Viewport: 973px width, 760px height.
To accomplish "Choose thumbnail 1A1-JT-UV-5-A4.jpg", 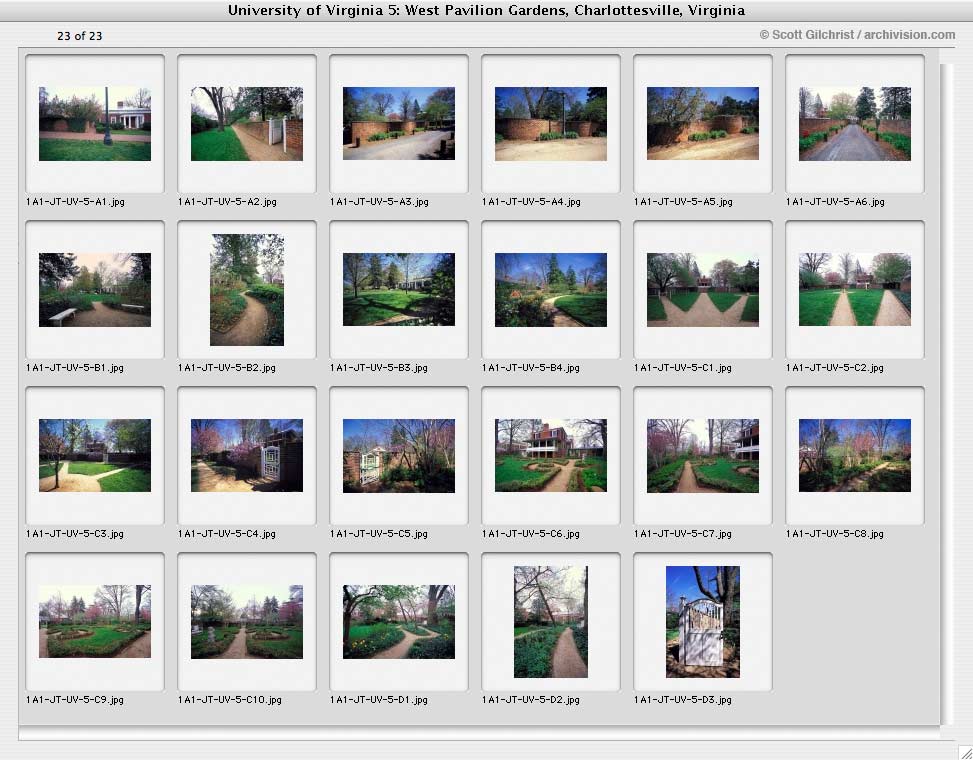I will coord(551,123).
